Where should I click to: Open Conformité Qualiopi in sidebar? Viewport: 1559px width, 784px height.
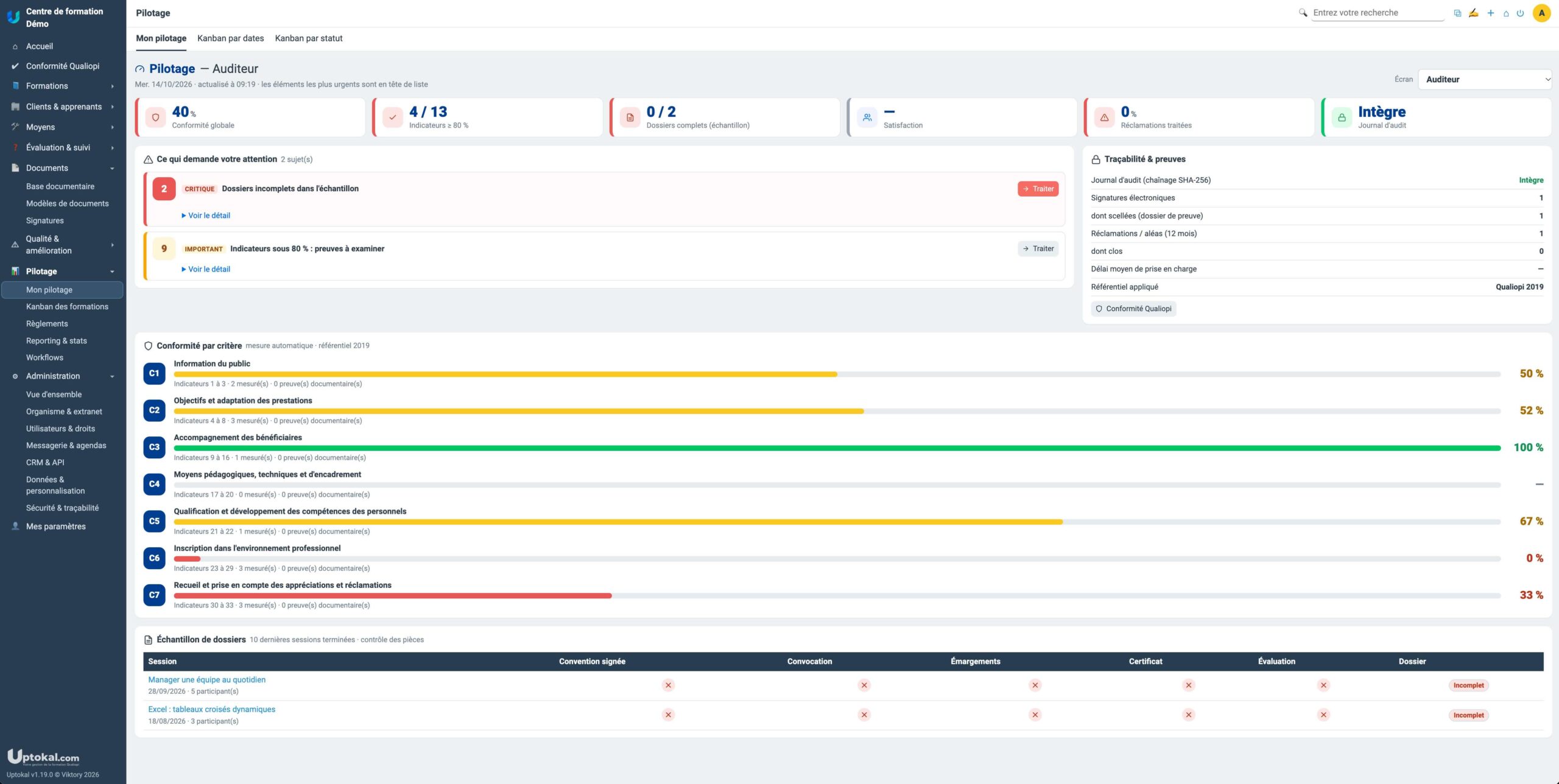tap(63, 66)
